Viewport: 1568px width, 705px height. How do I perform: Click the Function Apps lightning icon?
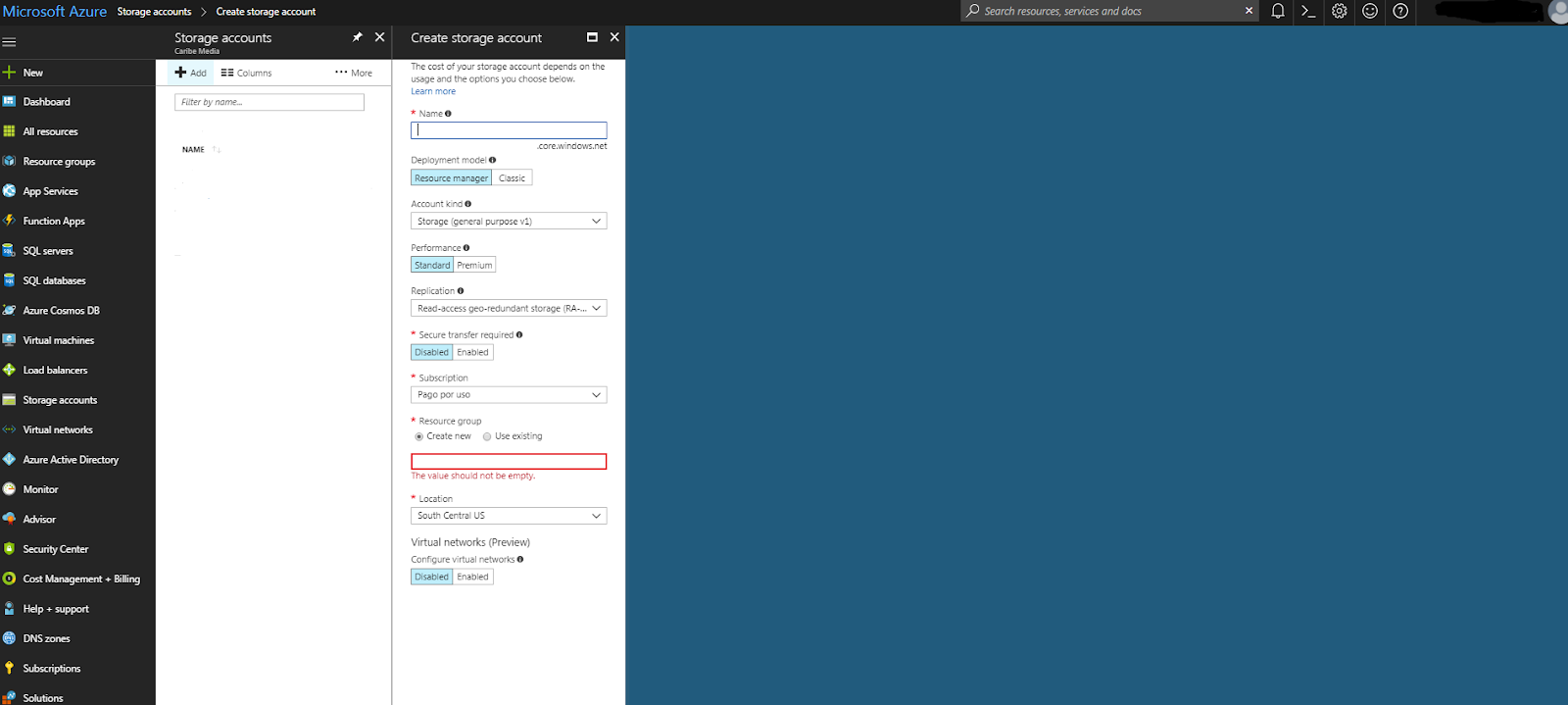point(9,221)
